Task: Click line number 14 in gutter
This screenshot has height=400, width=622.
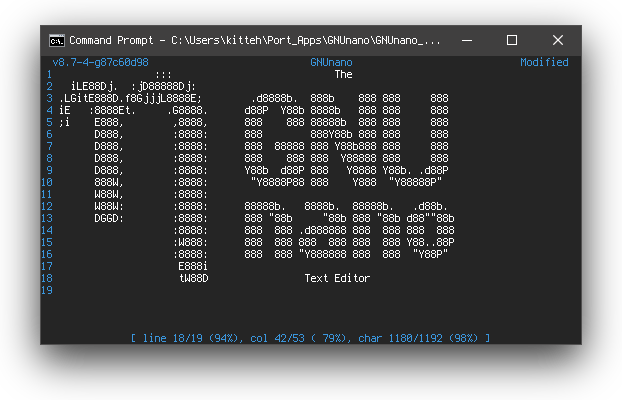Action: click(x=47, y=230)
